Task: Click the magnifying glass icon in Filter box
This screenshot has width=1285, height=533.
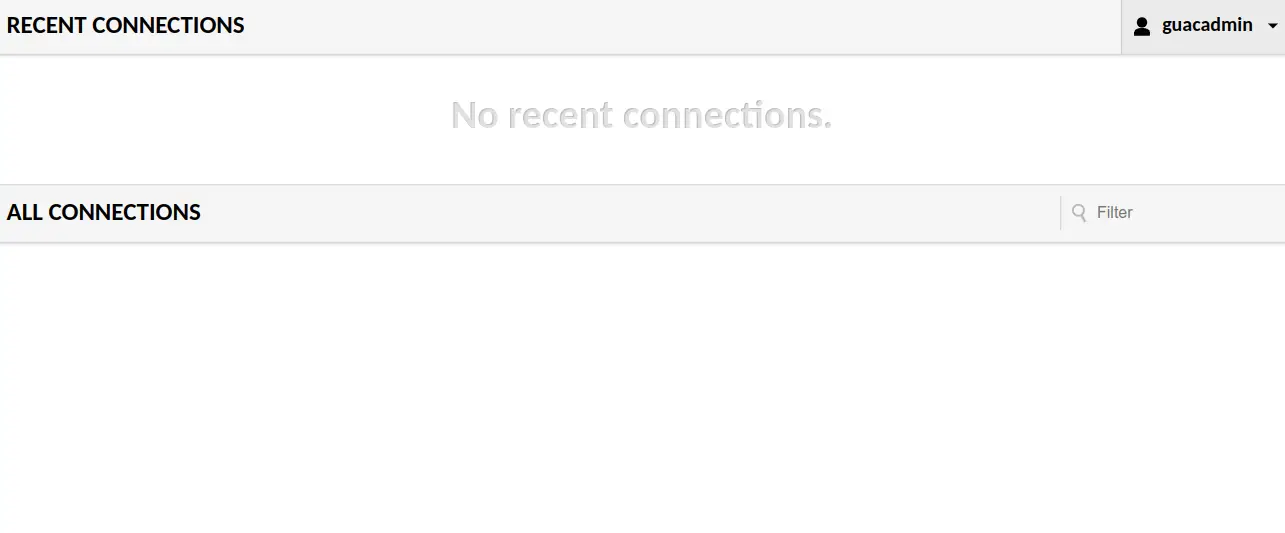Action: tap(1079, 212)
